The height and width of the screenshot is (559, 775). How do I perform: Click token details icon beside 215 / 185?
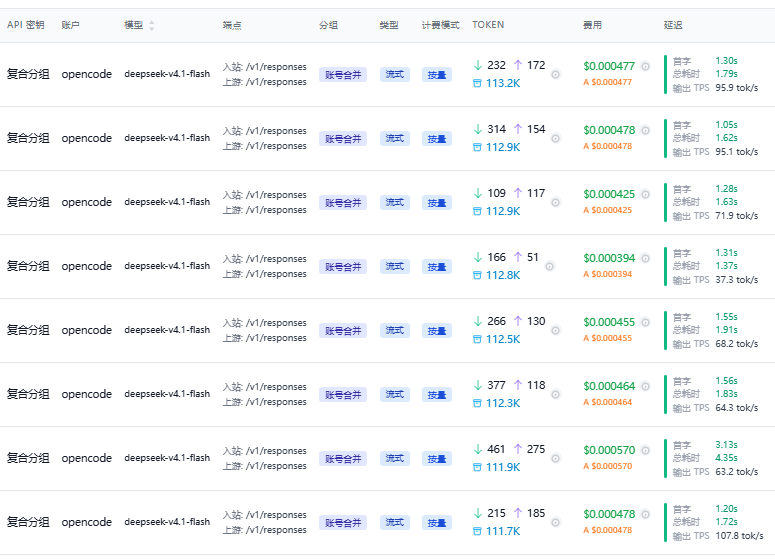click(556, 522)
